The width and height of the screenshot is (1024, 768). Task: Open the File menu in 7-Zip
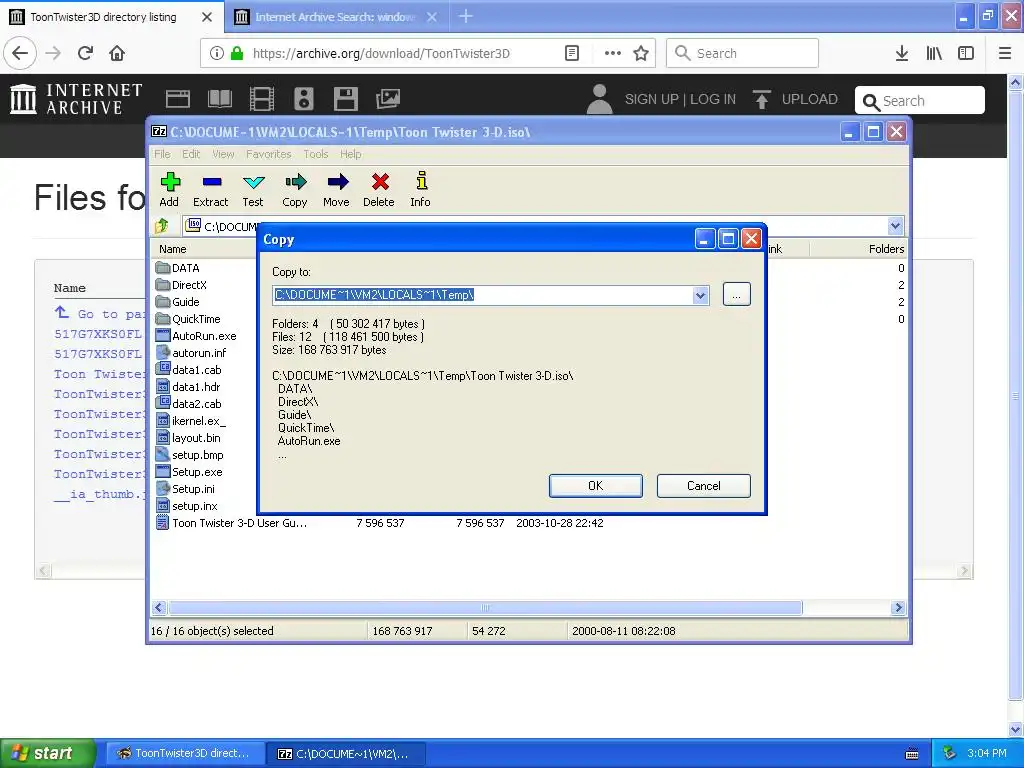click(162, 154)
